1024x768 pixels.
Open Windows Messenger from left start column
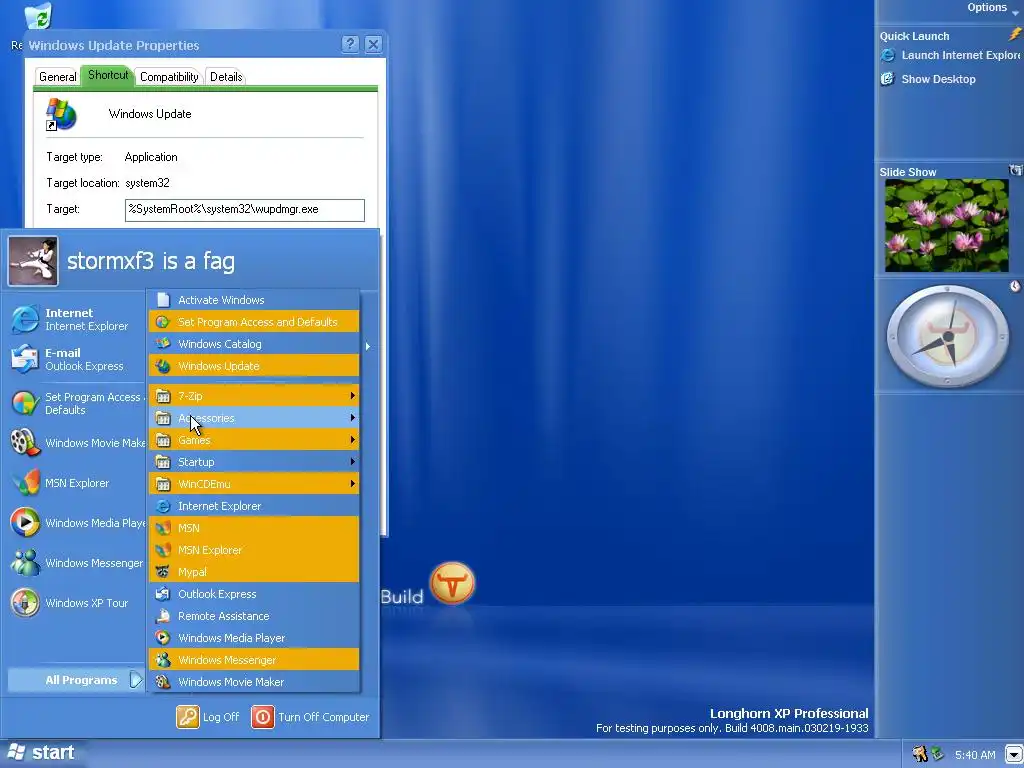[76, 563]
